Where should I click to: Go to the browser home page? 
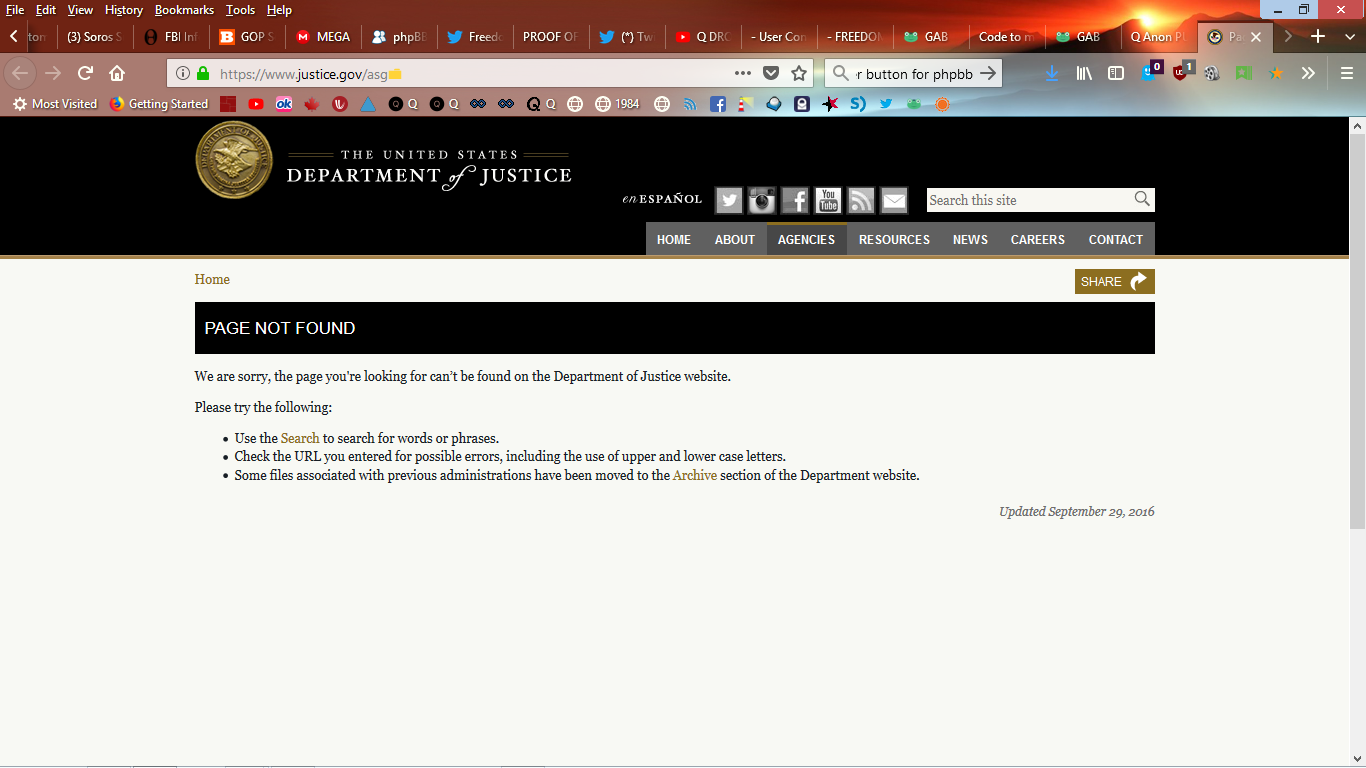[117, 73]
